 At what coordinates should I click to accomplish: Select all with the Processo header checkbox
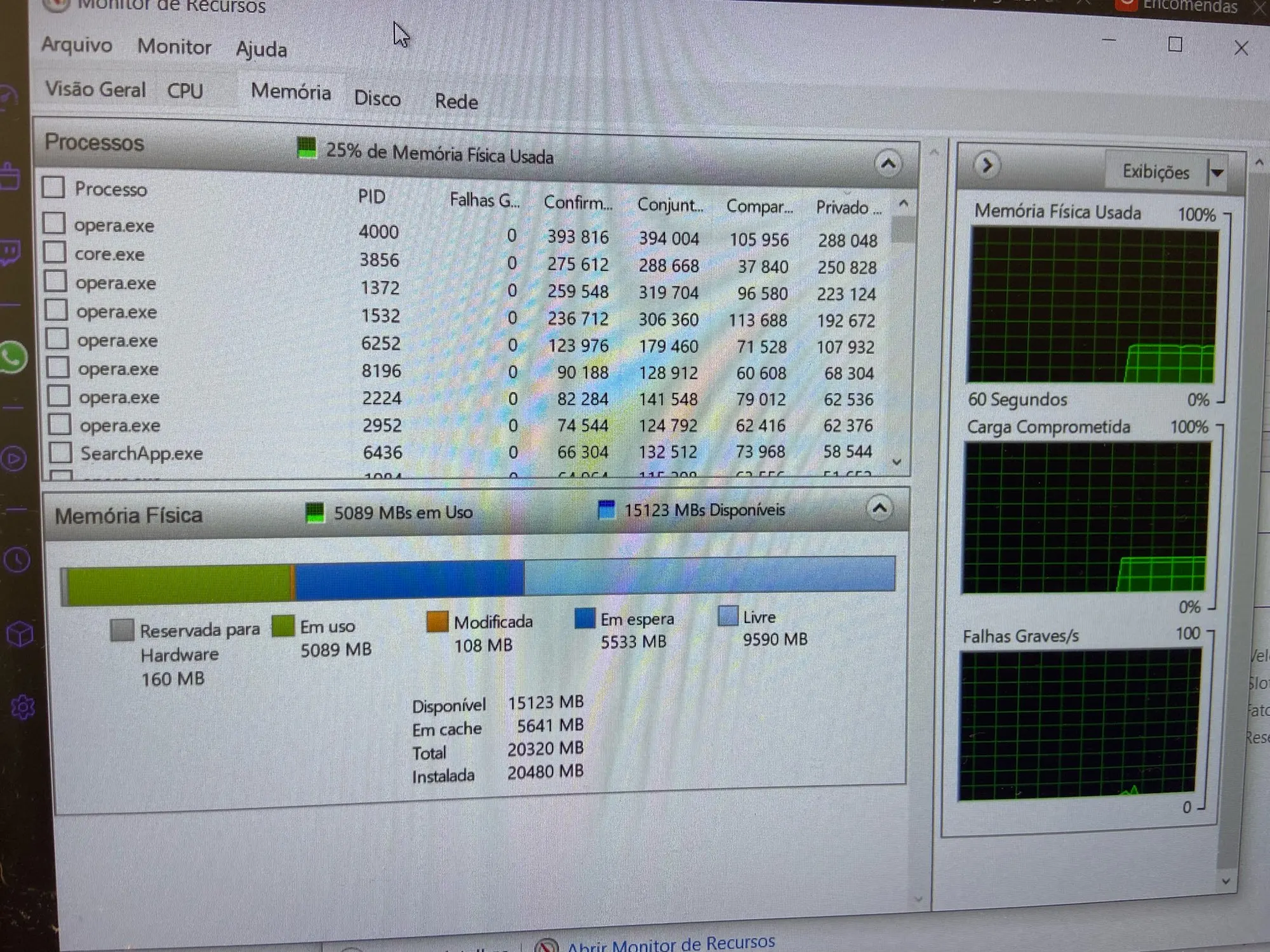(x=53, y=187)
